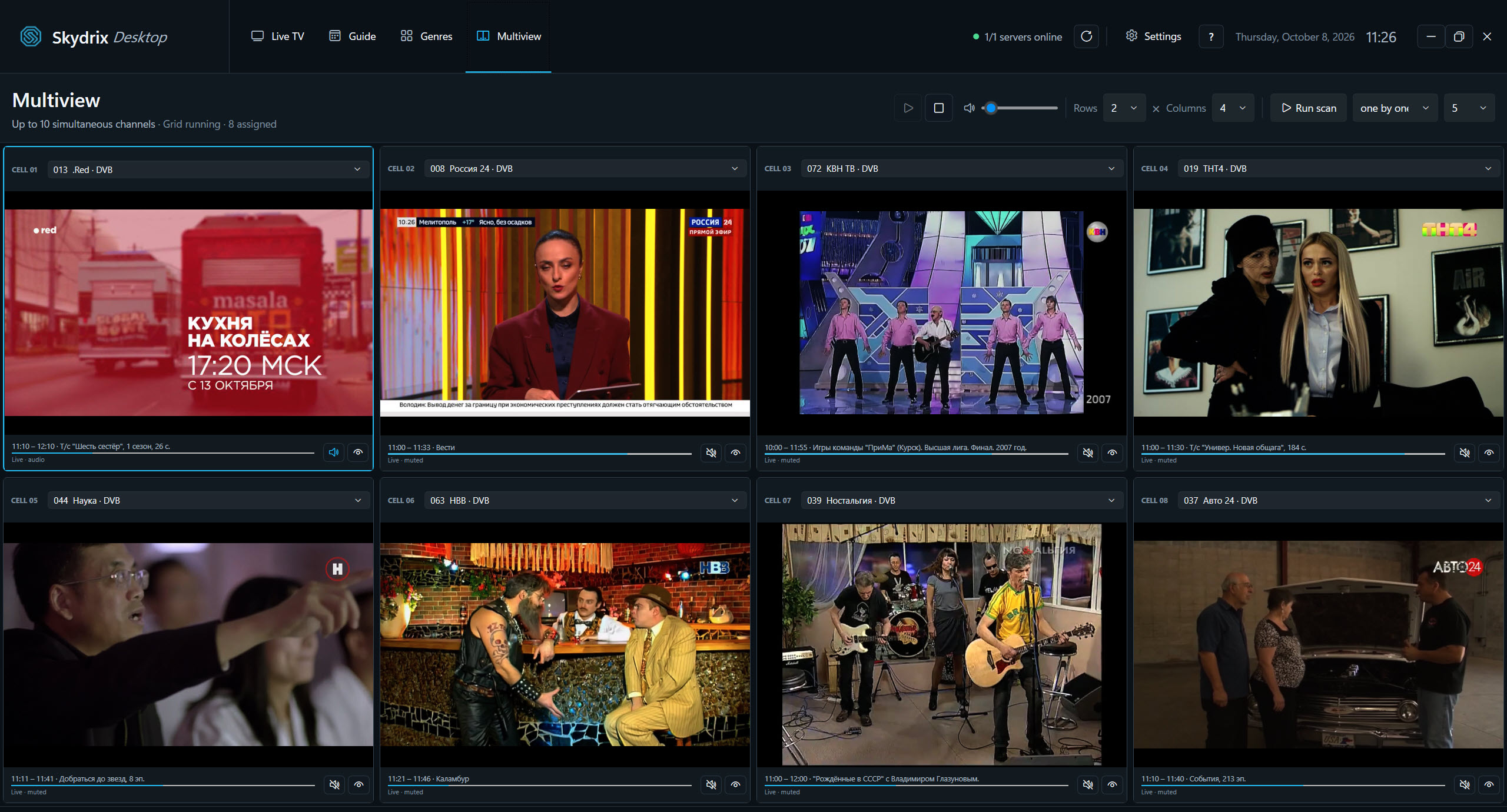The image size is (1507, 812).
Task: Click eye icon in Cell 01
Action: (358, 452)
